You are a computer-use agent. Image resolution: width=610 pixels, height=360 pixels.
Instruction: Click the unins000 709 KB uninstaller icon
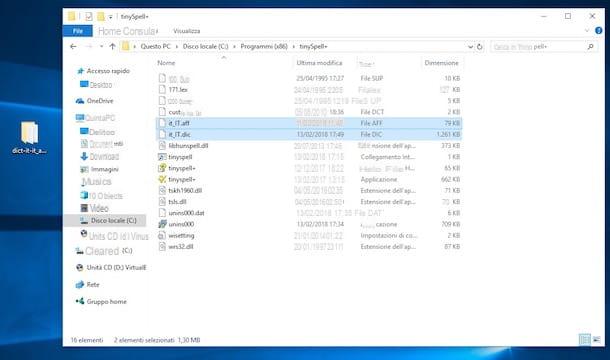(x=162, y=224)
